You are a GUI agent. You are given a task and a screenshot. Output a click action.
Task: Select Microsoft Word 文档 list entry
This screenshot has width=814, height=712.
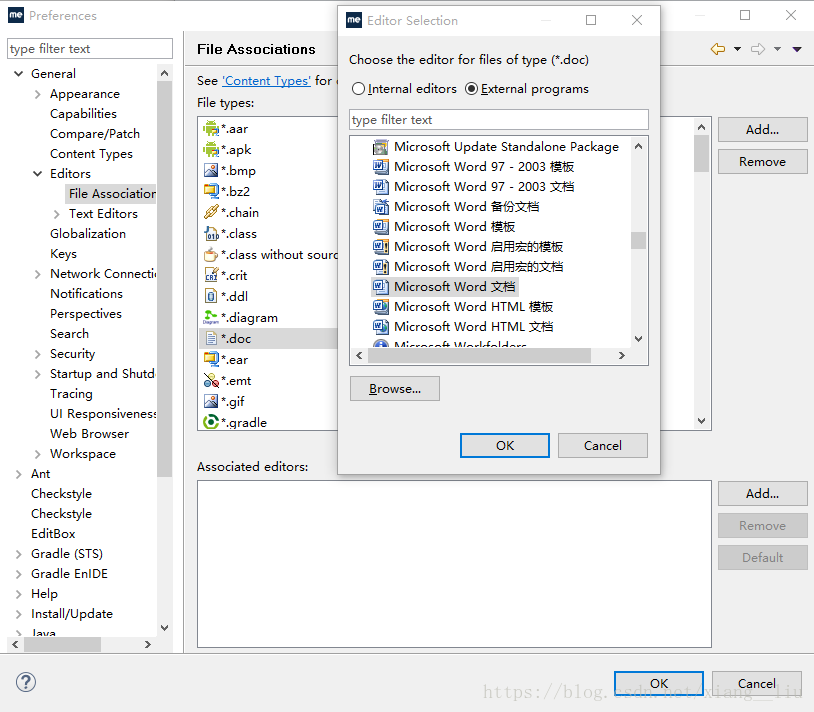pyautogui.click(x=445, y=286)
